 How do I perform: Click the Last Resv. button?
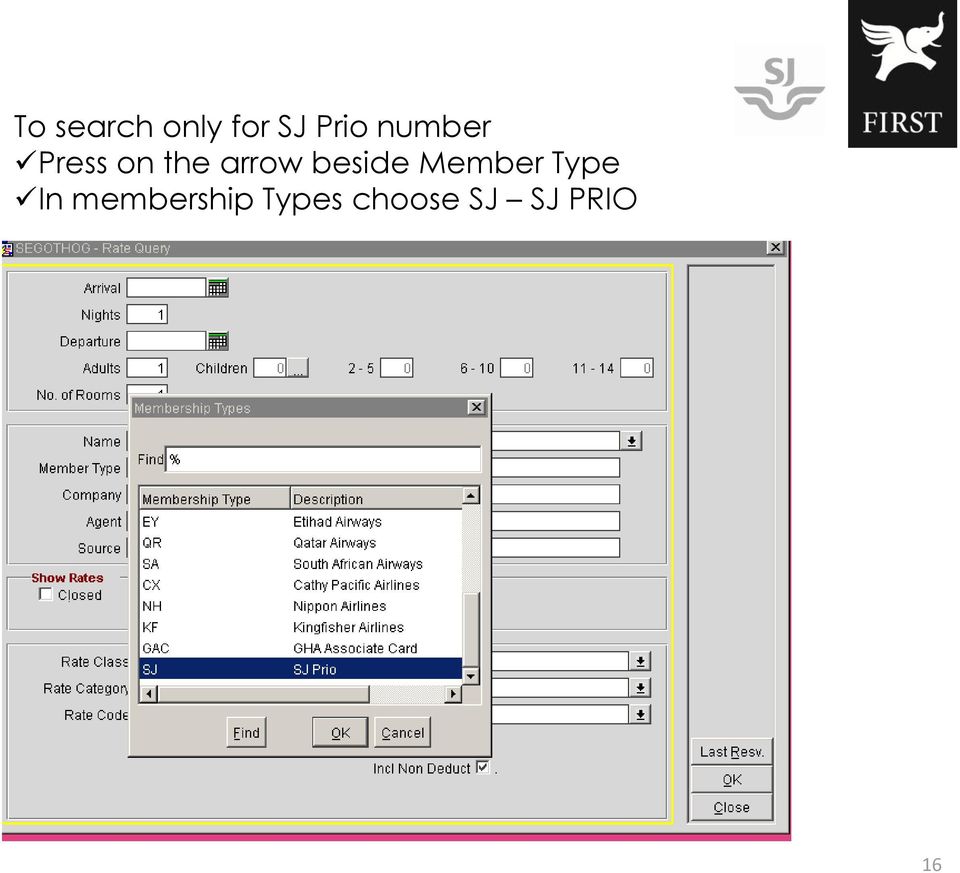point(732,752)
